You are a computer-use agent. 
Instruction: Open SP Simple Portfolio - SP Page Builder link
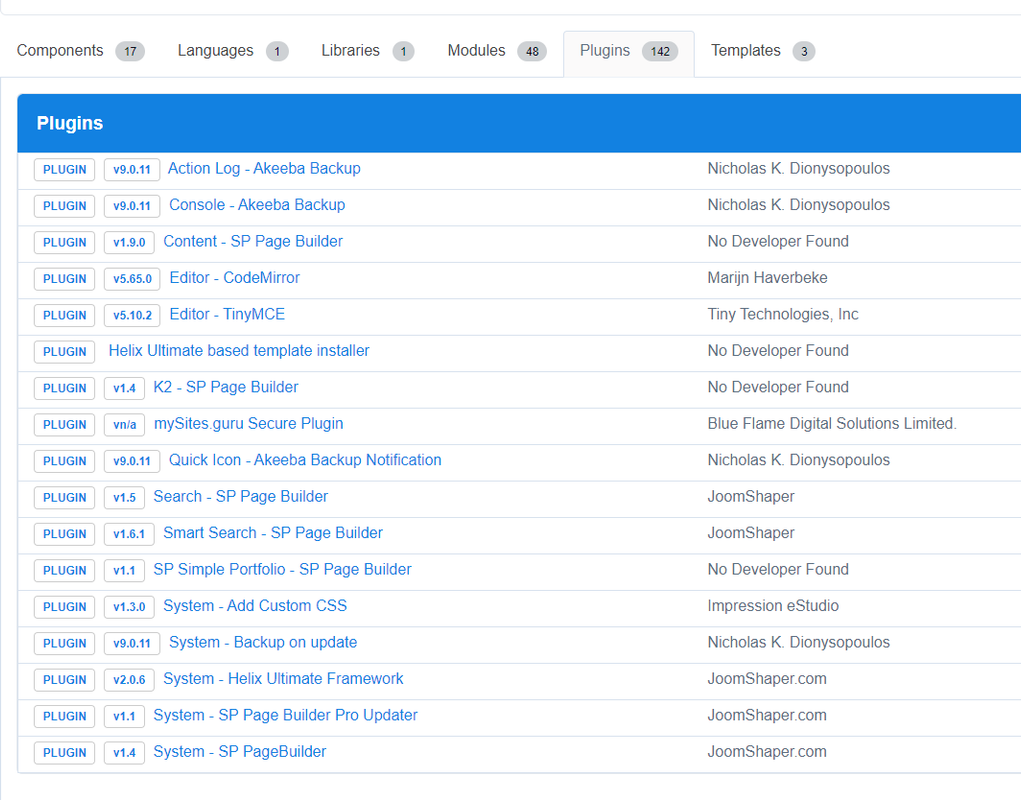(283, 570)
